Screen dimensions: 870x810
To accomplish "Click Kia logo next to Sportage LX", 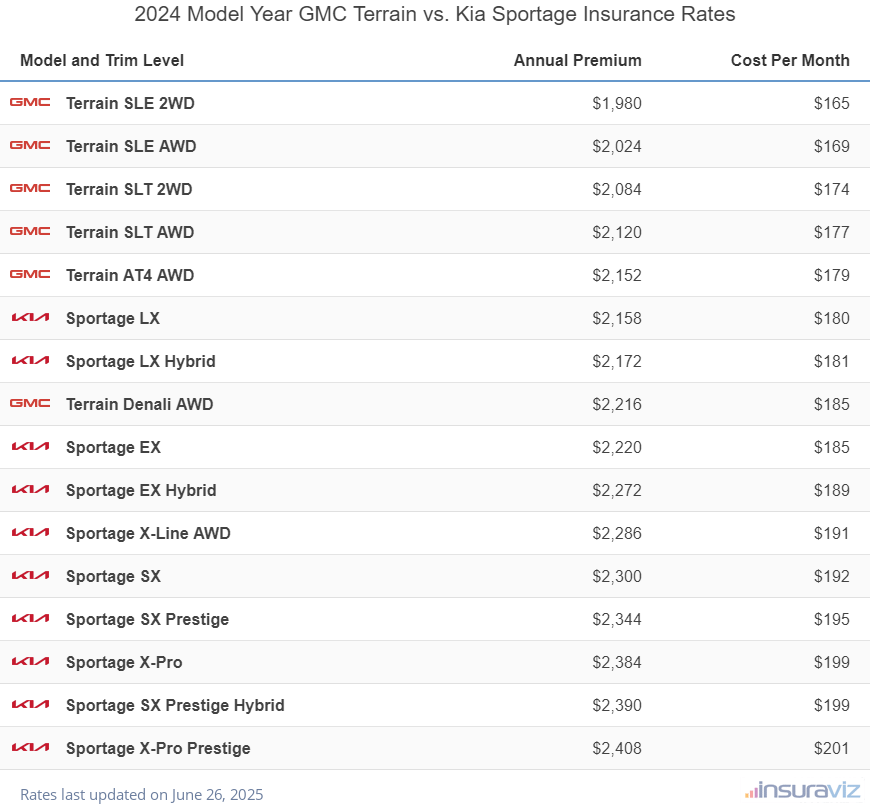I will click(x=31, y=317).
